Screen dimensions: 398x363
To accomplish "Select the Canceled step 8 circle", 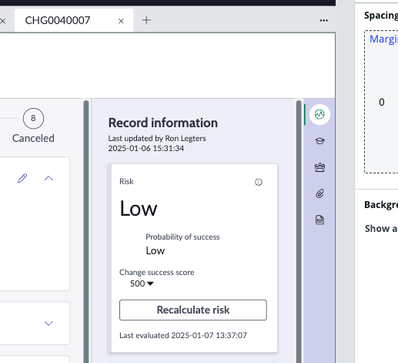I will (x=33, y=118).
